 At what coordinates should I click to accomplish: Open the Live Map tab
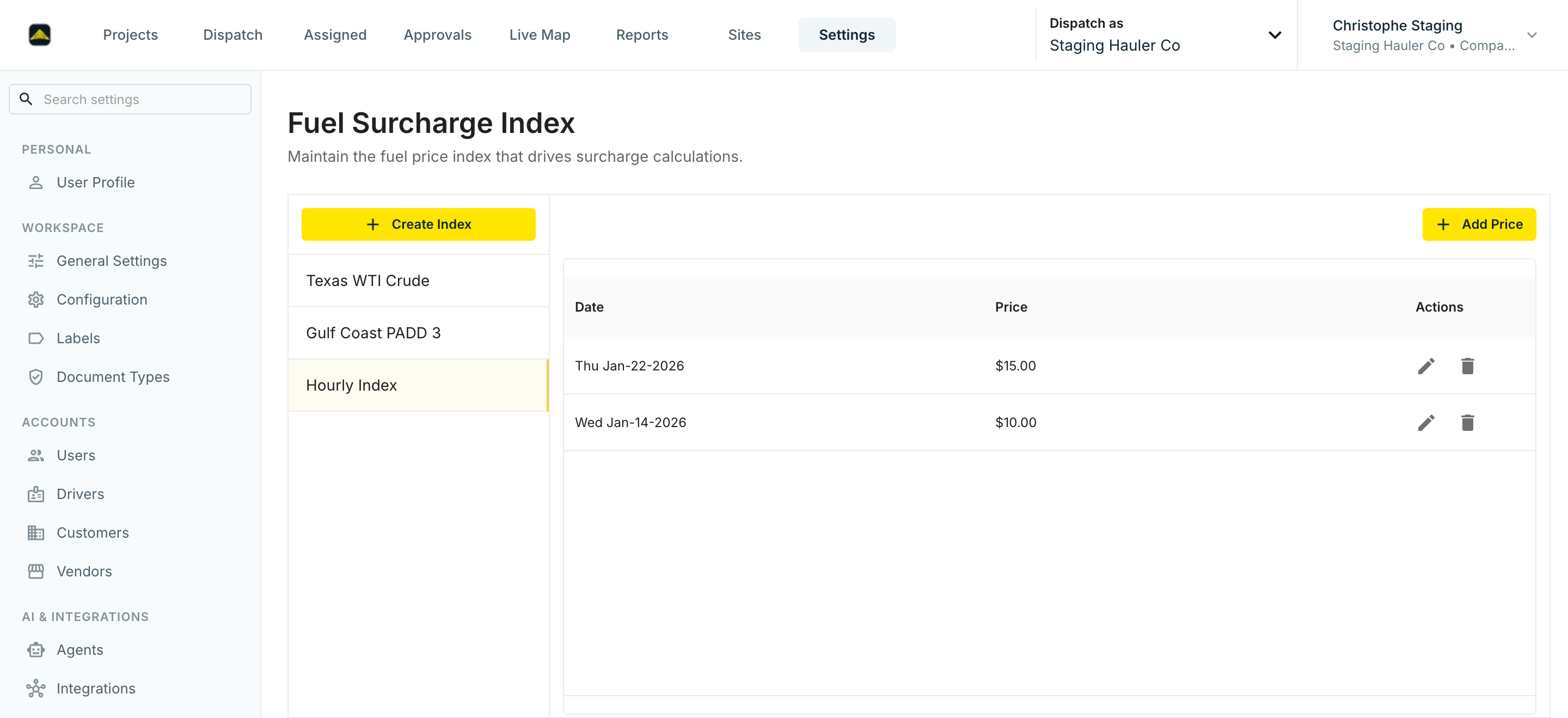540,35
